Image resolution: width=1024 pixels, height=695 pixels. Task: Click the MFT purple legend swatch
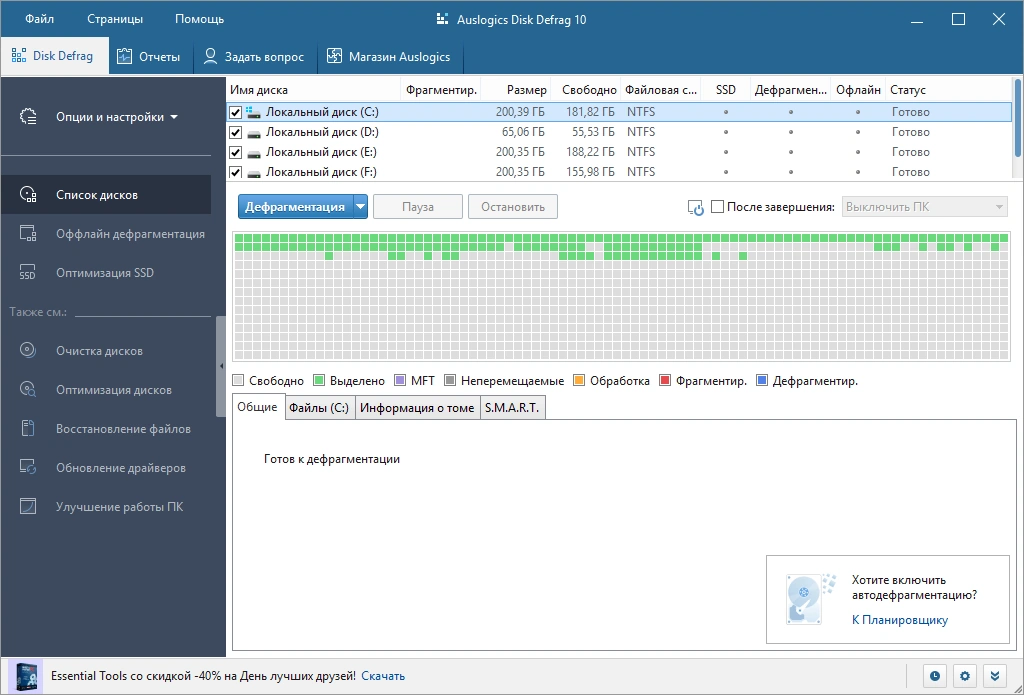[x=400, y=381]
